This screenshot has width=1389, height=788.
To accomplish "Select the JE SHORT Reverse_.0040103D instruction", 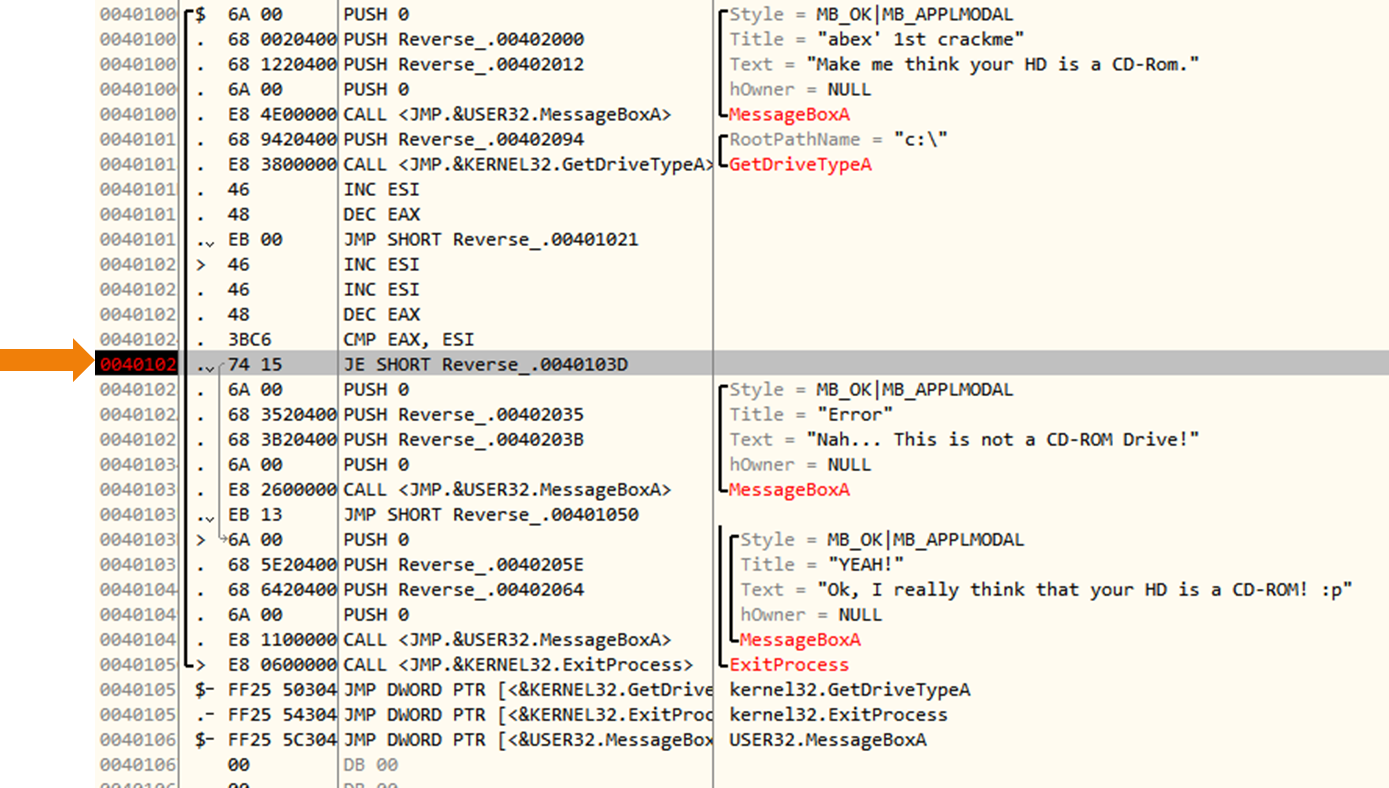I will click(485, 365).
